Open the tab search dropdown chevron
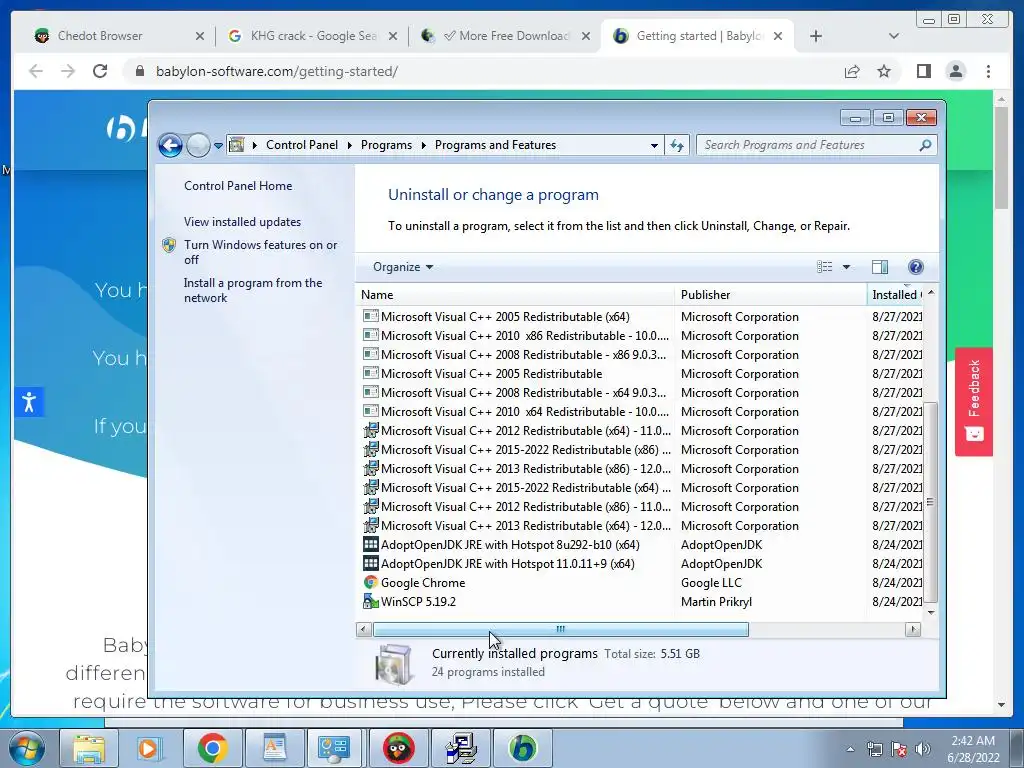1024x768 pixels. pos(893,36)
